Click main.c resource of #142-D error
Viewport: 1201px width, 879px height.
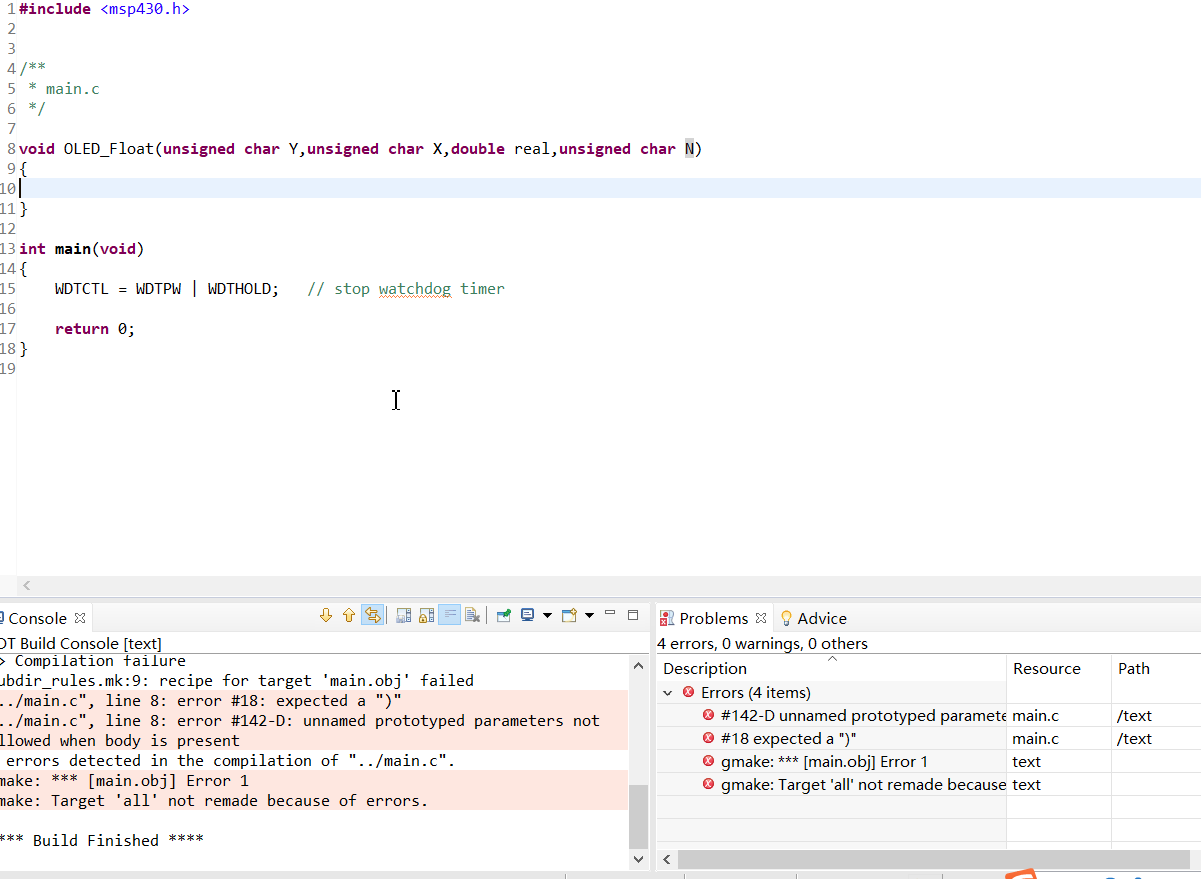[1035, 716]
